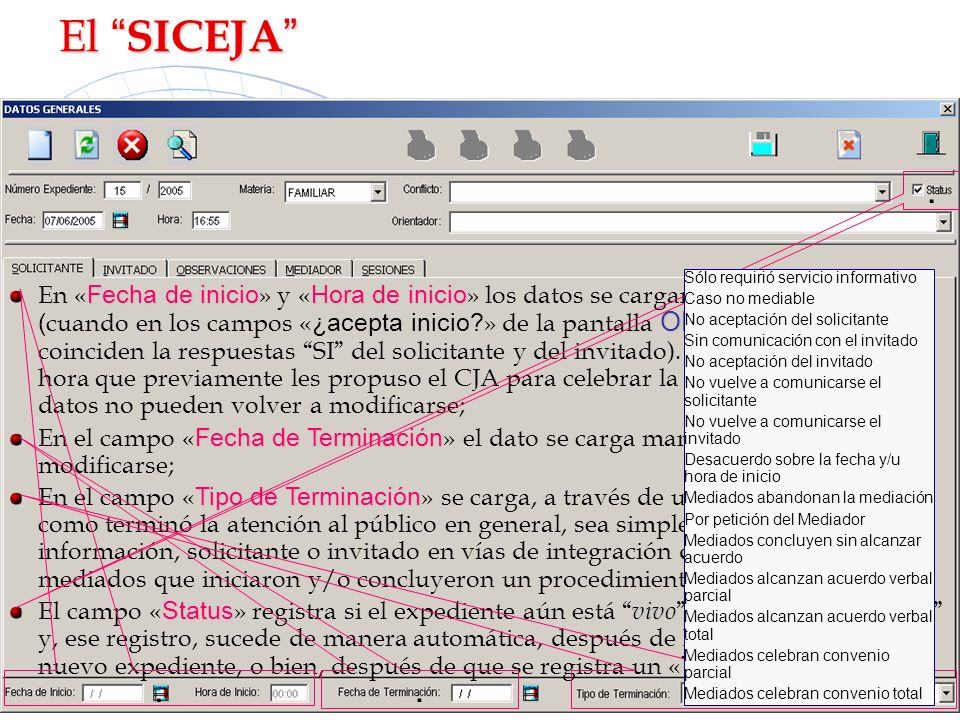Viewport: 960px width, 720px height.
Task: Click the Hora de Inicio time field
Action: pos(288,694)
